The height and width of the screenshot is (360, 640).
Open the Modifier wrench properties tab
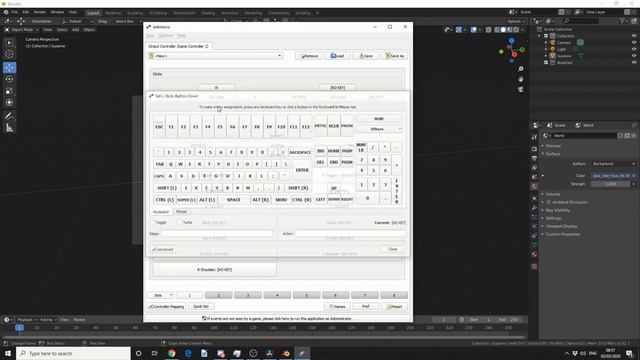pos(534,208)
